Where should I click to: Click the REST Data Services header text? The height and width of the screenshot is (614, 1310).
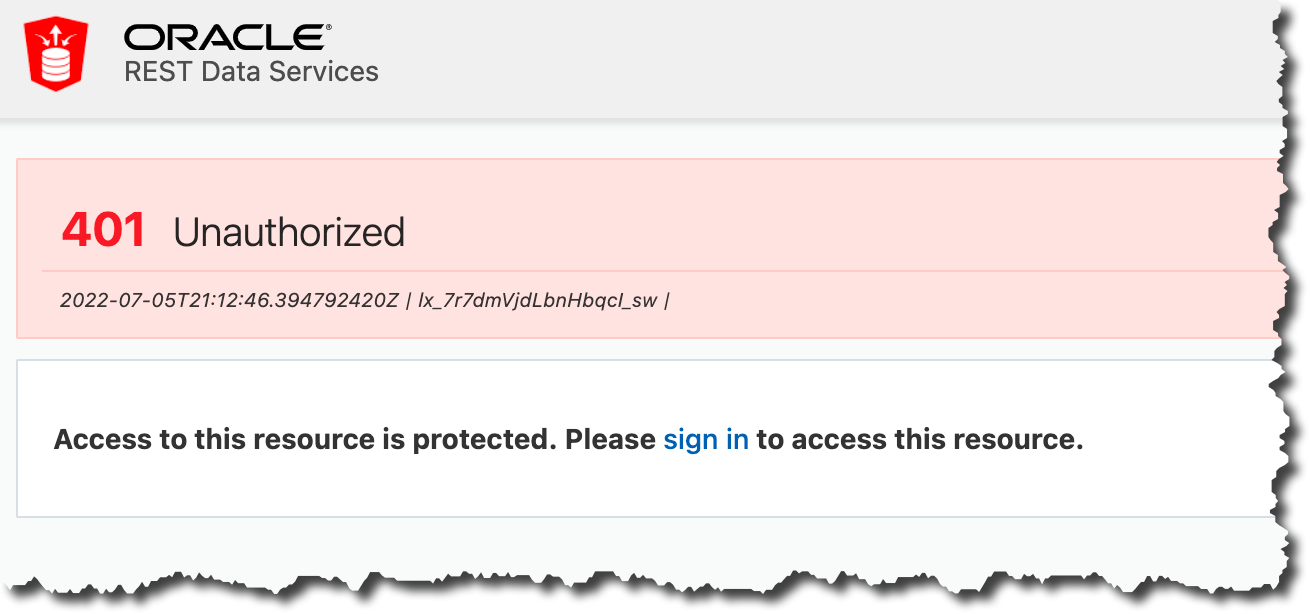coord(249,71)
